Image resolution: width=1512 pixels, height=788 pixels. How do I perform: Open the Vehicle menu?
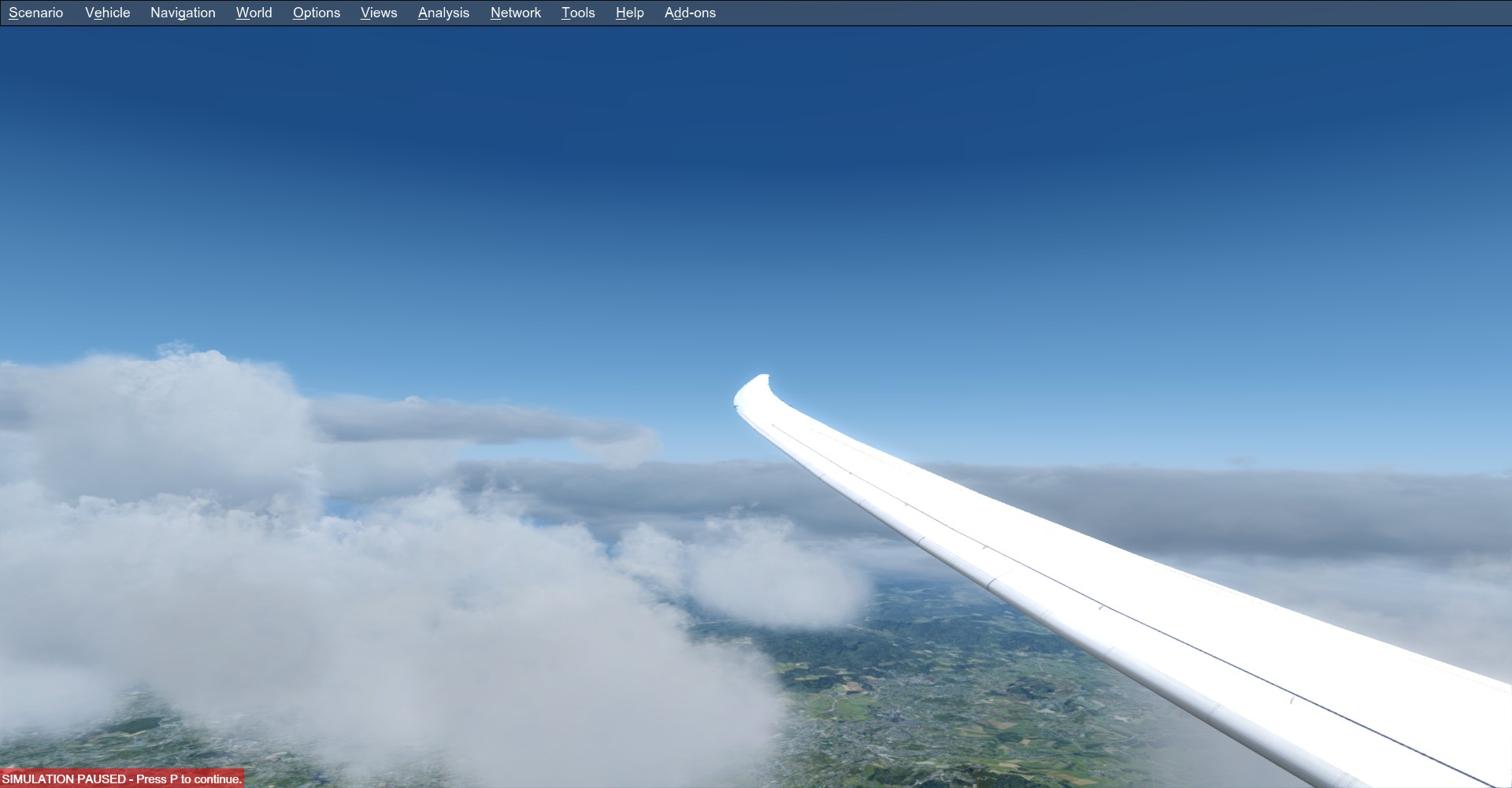[x=107, y=13]
